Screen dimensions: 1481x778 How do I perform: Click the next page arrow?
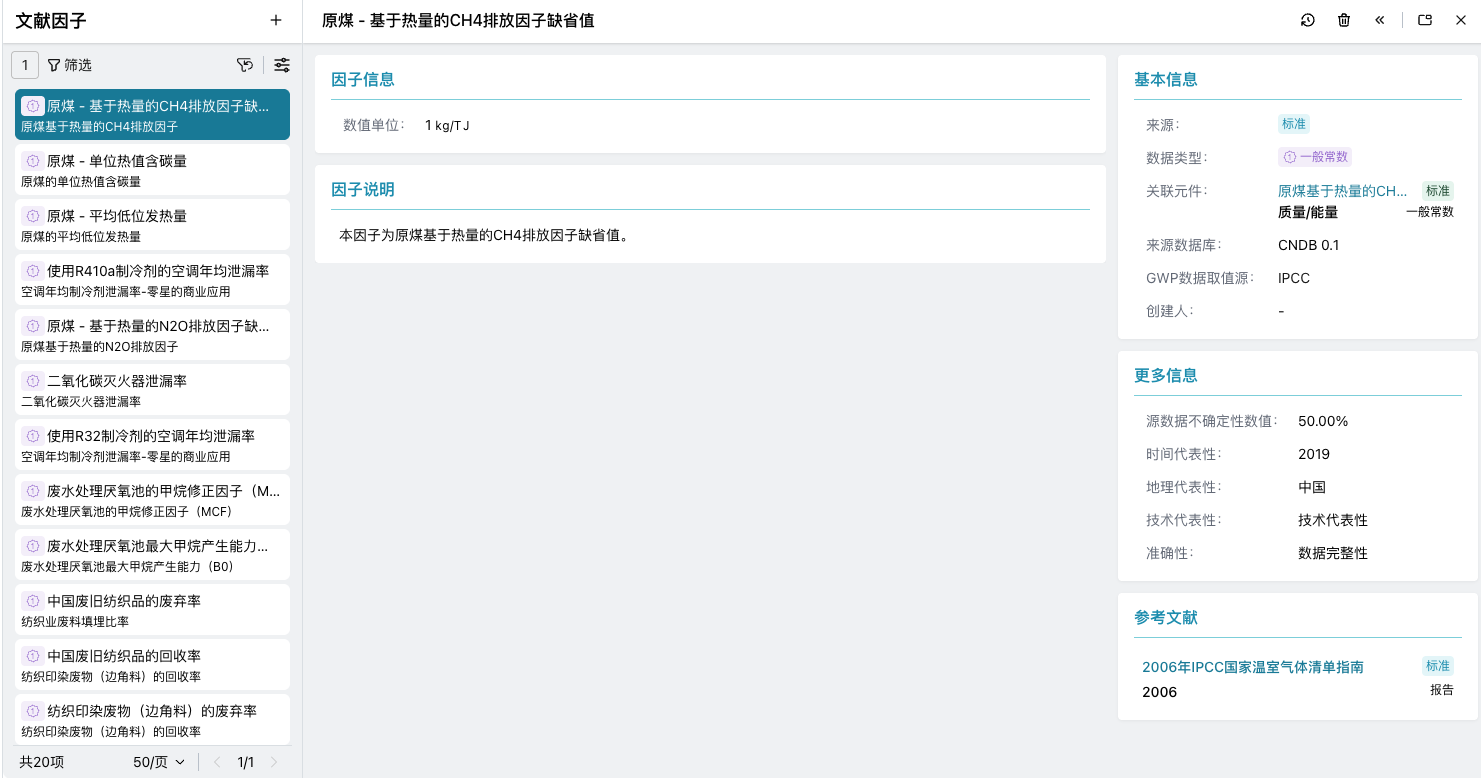pos(274,762)
